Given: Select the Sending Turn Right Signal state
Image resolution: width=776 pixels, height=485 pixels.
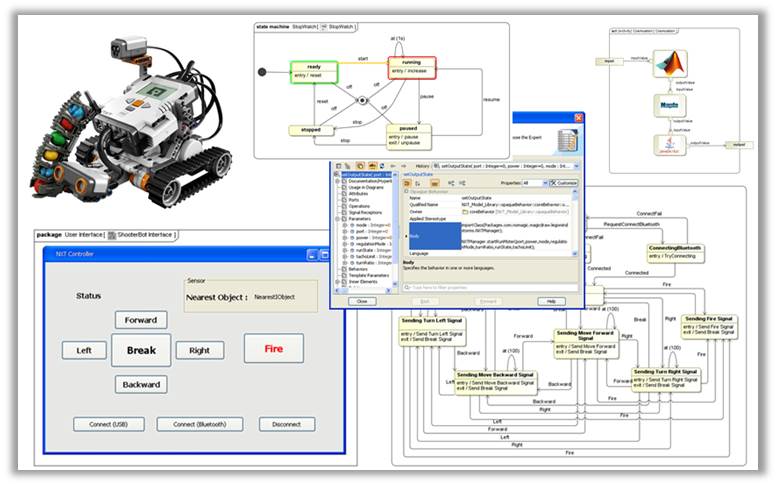Looking at the screenshot, I should pyautogui.click(x=666, y=380).
